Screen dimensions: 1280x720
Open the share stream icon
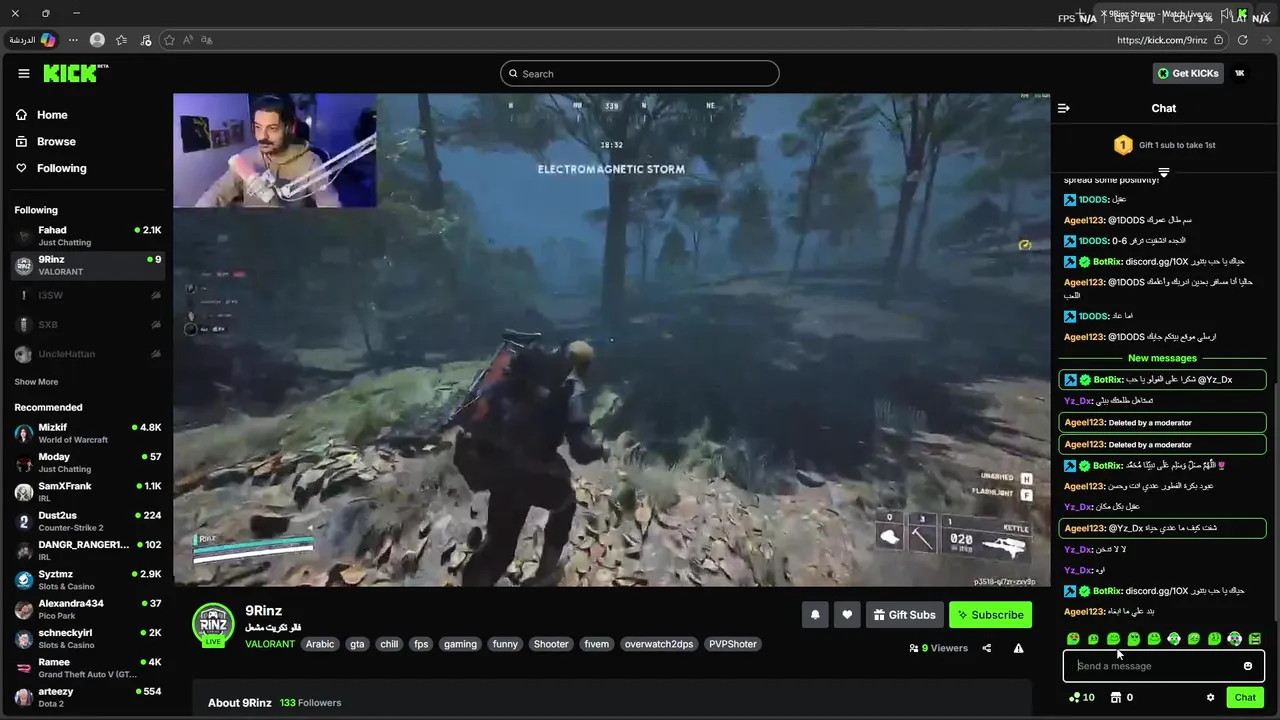(x=987, y=648)
